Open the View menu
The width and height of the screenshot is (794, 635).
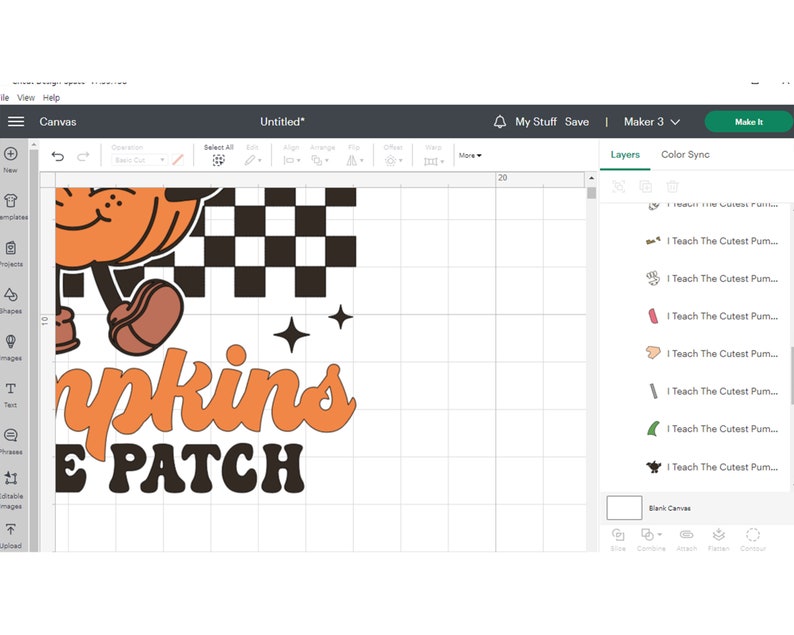coord(26,98)
